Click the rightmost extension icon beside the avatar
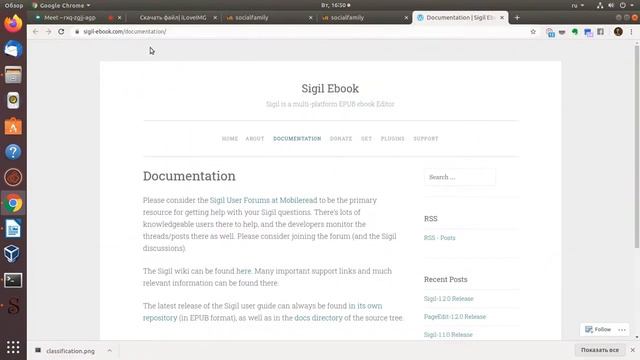The image size is (640, 360). coord(600,31)
